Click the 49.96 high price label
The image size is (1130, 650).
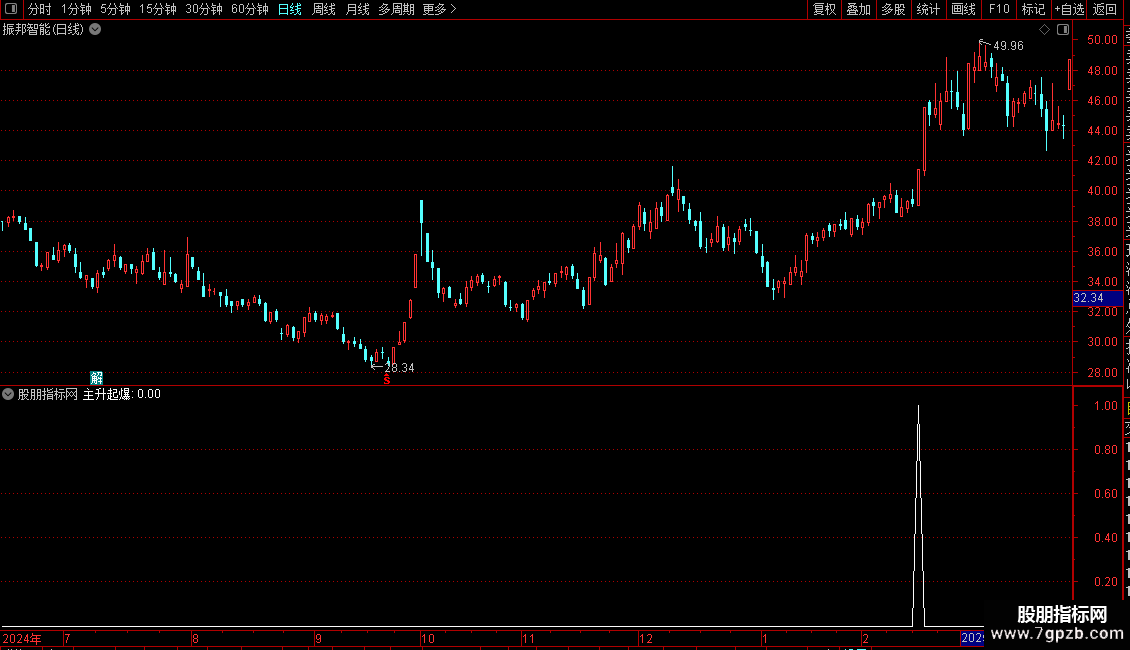pos(1008,46)
